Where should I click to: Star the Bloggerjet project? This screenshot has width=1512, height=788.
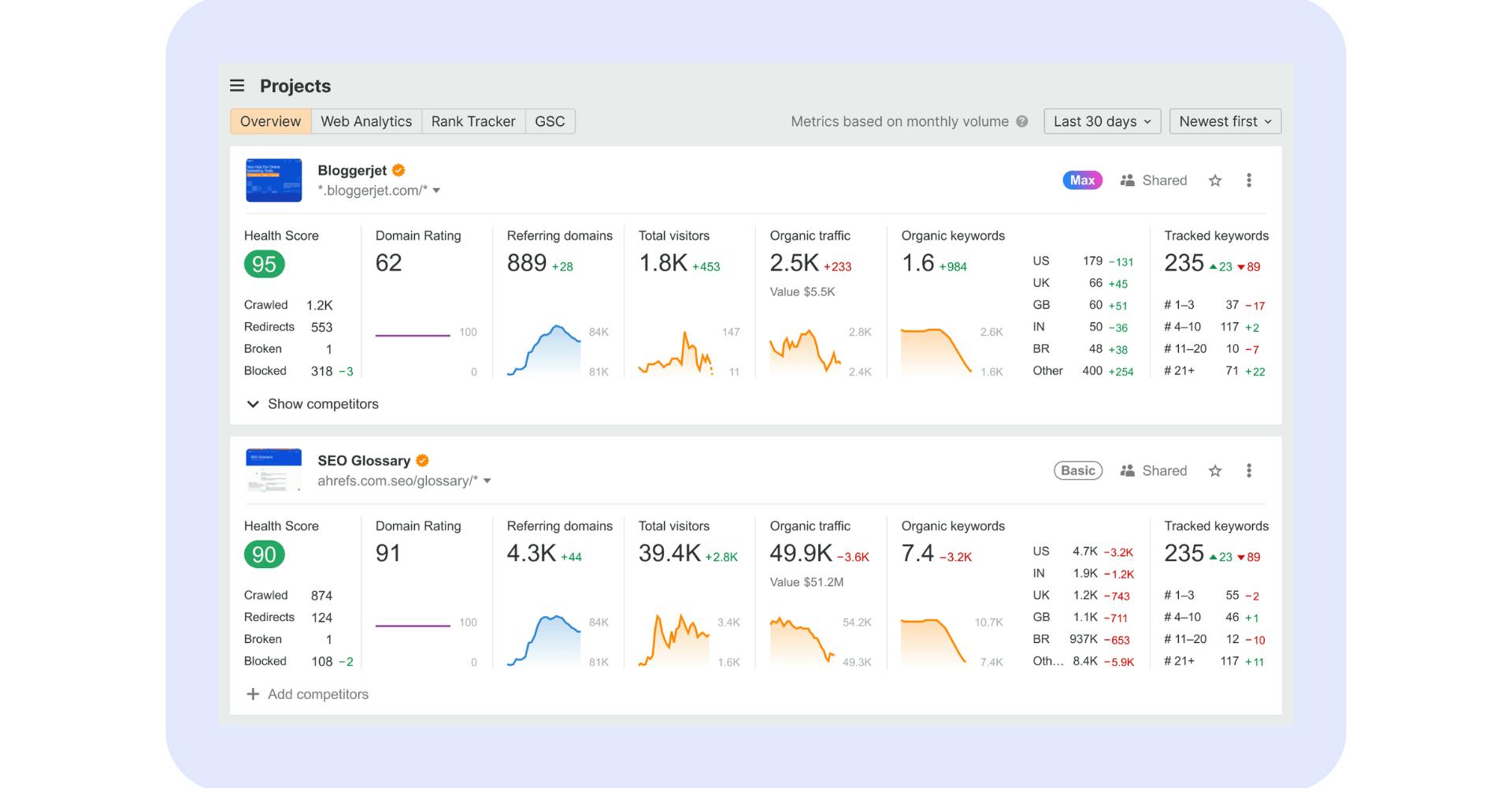pyautogui.click(x=1215, y=180)
